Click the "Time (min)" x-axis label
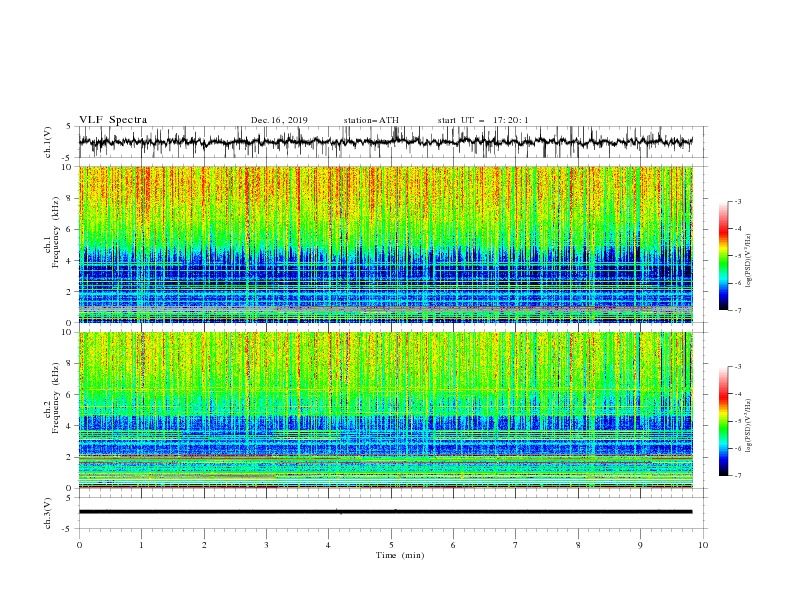The image size is (792, 612). click(x=400, y=555)
